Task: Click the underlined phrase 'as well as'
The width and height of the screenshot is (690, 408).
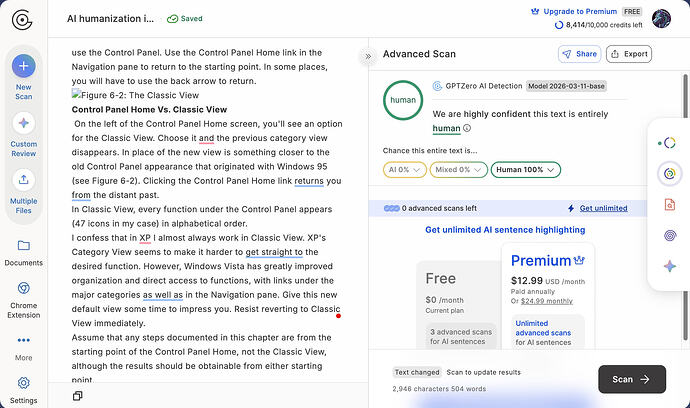Action: pos(163,295)
